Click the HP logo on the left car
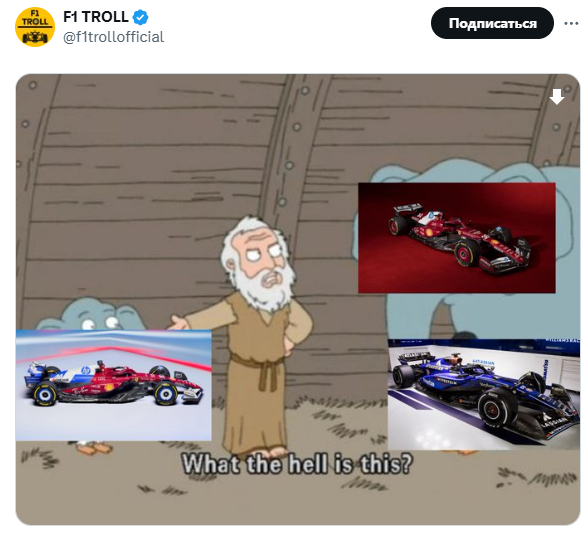Image resolution: width=587 pixels, height=538 pixels. (86, 370)
